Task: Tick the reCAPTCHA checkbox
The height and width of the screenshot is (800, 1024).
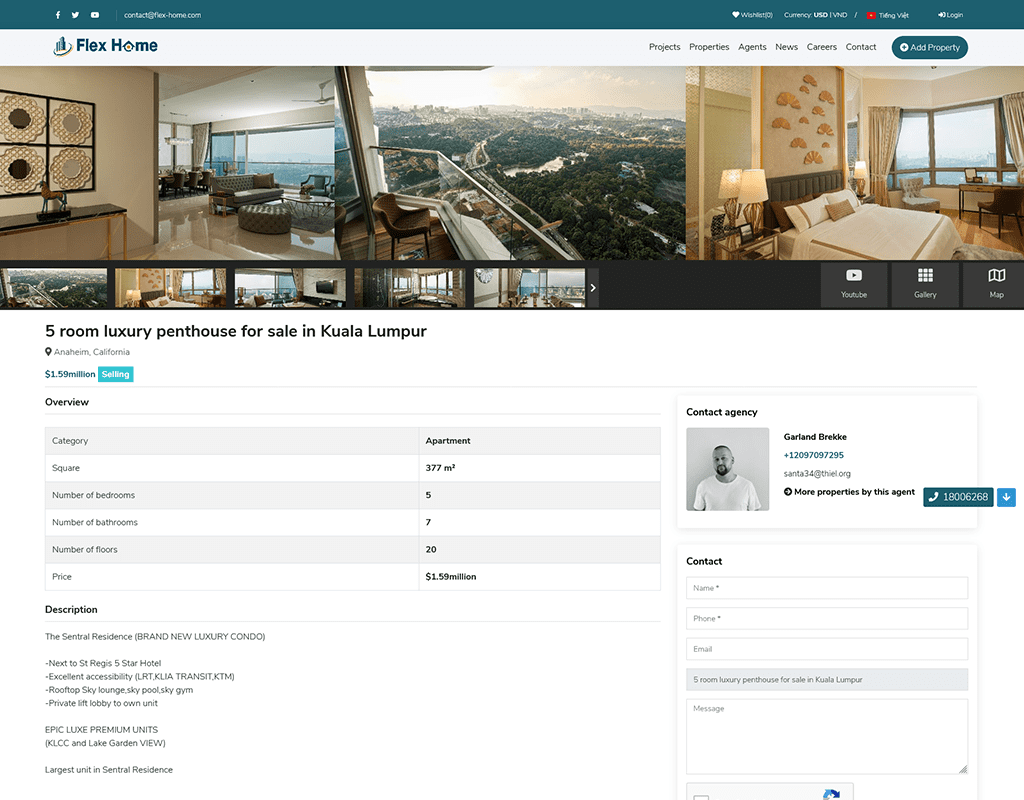Action: (x=701, y=797)
